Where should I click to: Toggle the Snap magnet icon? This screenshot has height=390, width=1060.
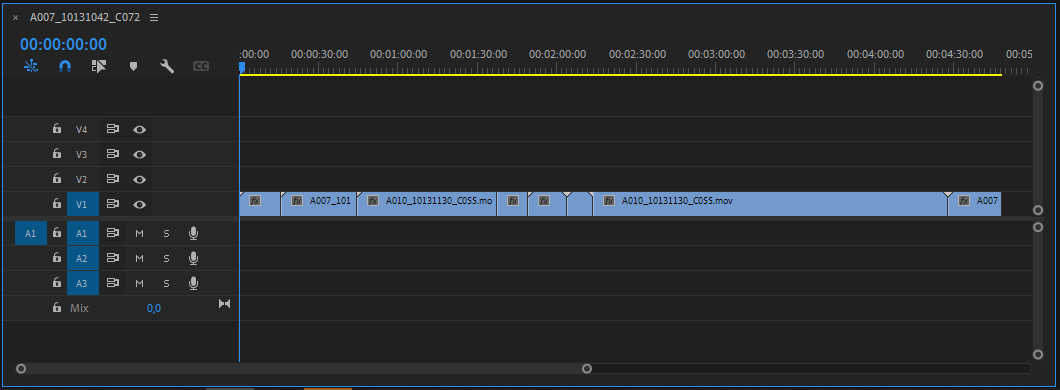coord(65,66)
